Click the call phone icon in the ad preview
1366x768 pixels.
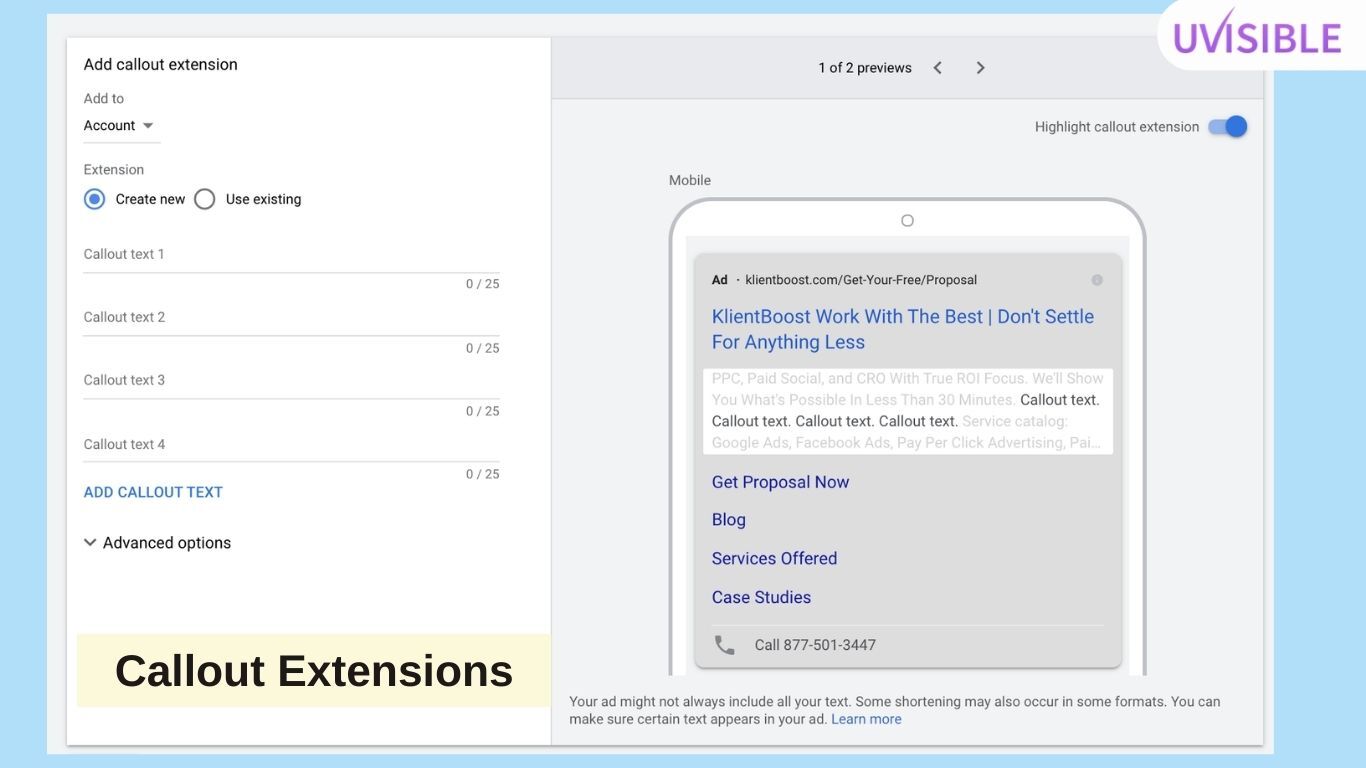(x=724, y=644)
